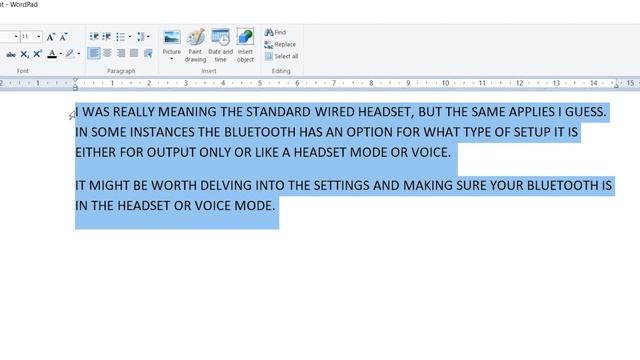Apply the black text color button
This screenshot has width=640, height=360.
(x=52, y=54)
